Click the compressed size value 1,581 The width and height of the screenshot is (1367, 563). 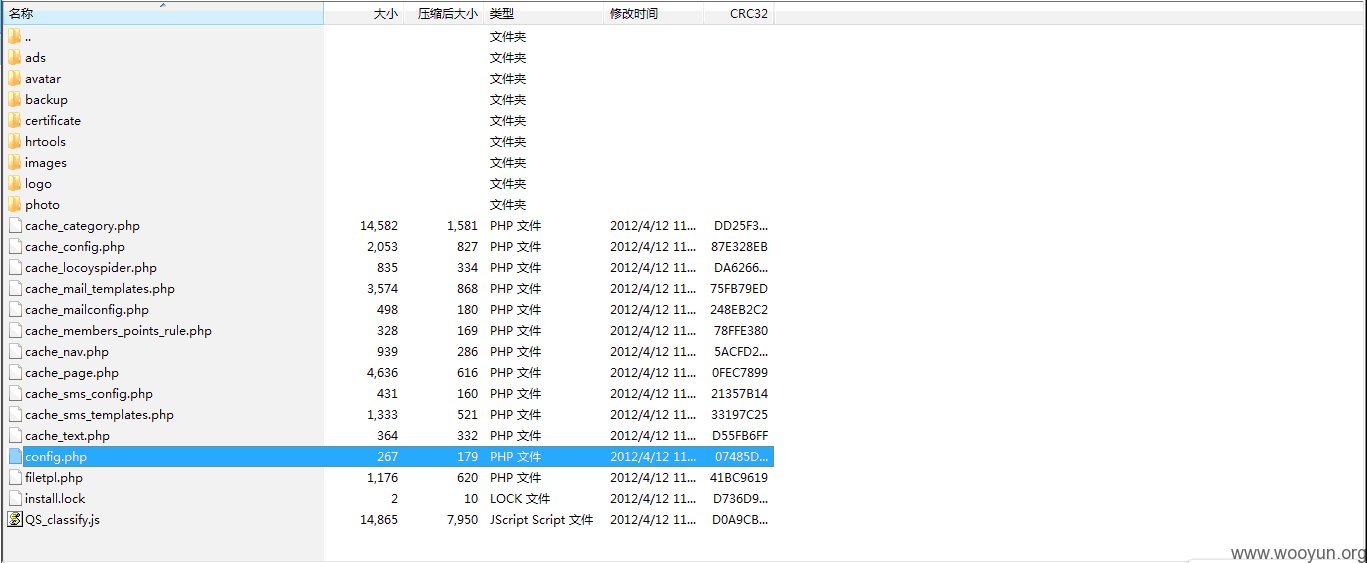[x=462, y=226]
